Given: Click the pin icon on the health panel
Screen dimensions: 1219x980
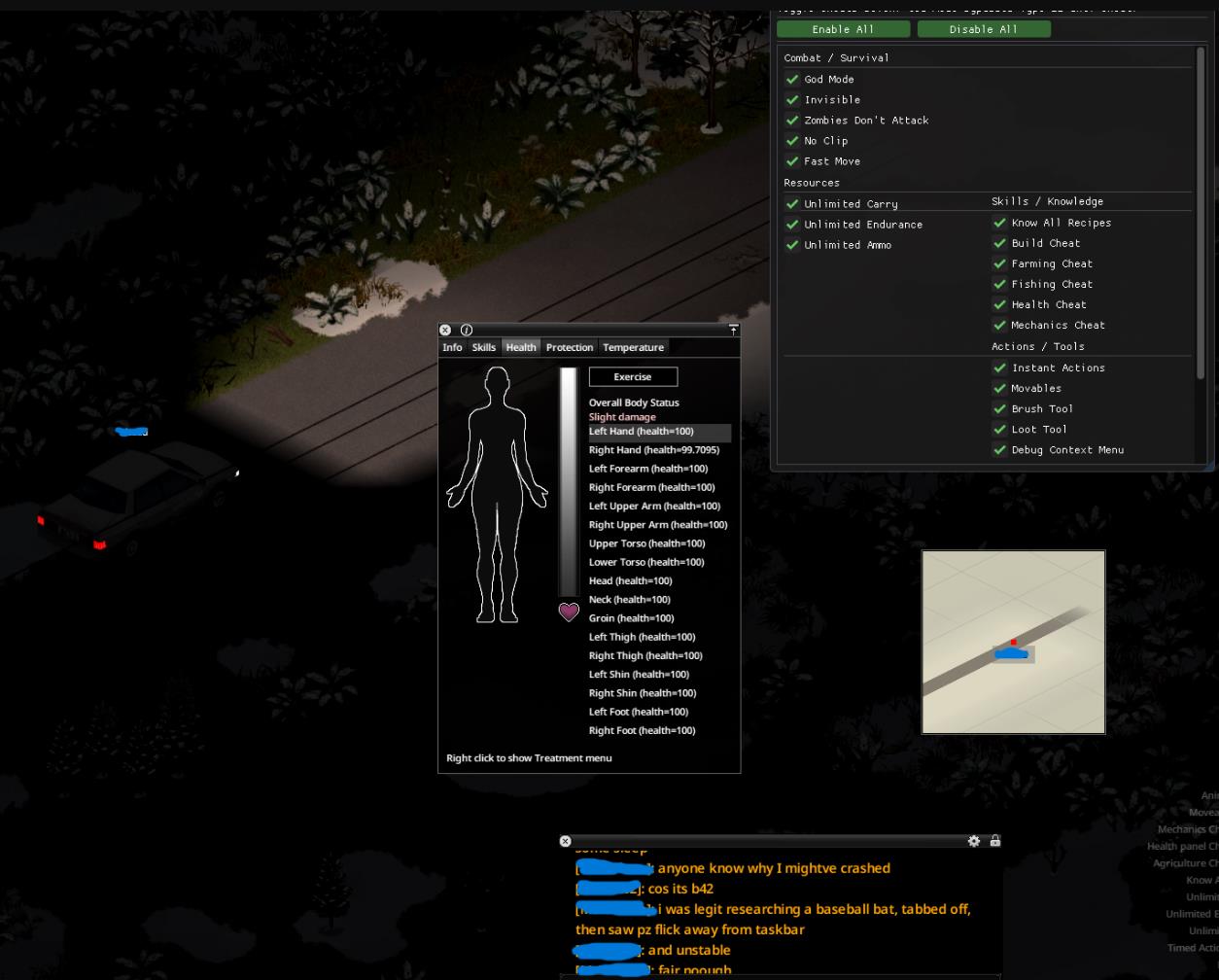Looking at the screenshot, I should pos(733,331).
